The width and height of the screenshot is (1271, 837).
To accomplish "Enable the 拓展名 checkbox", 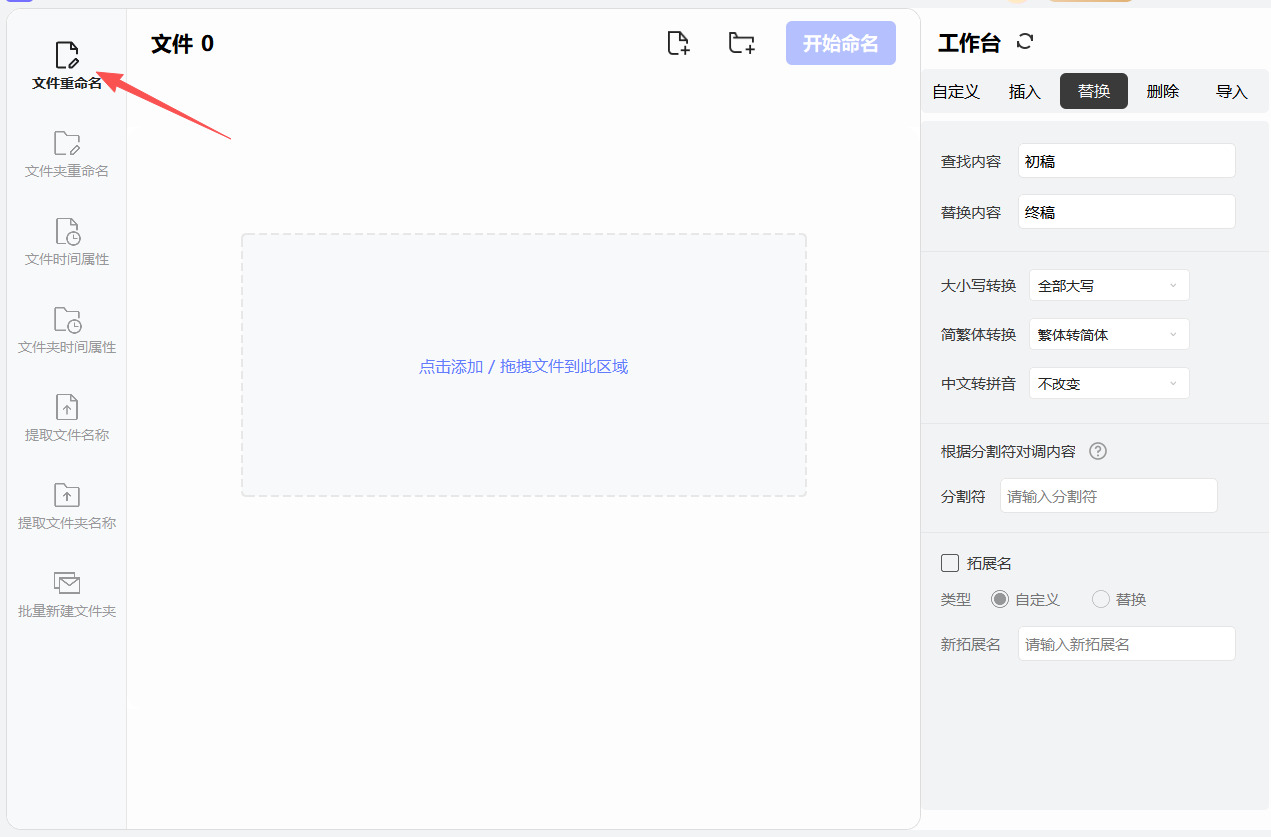I will [950, 563].
